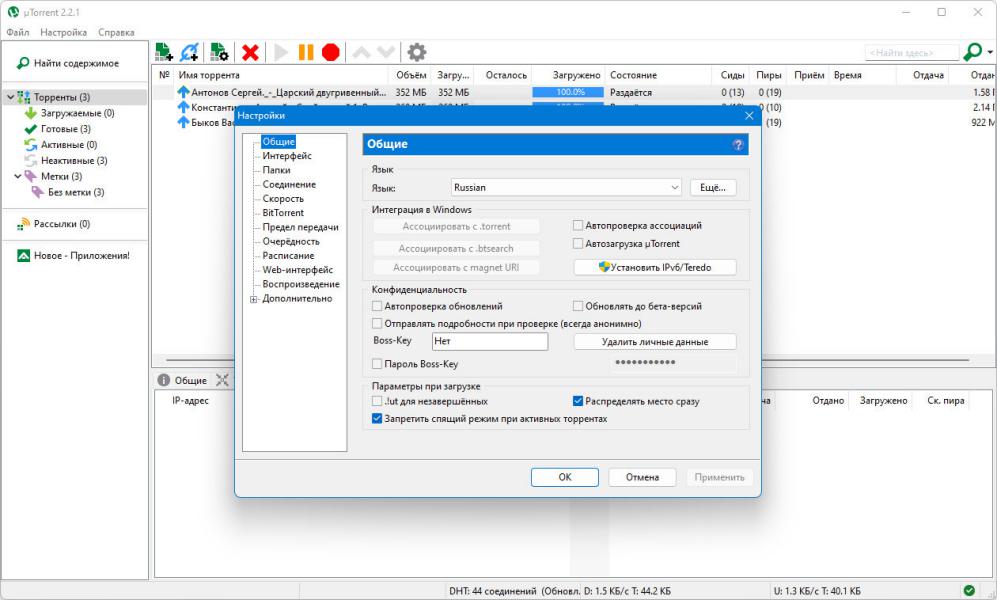The width and height of the screenshot is (997, 600).
Task: Select 'Загружаемые (0)' in the sidebar
Action: (x=78, y=113)
